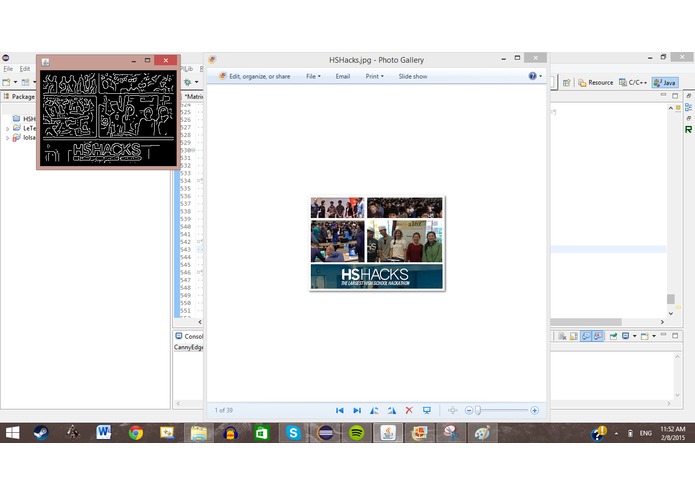This screenshot has width=695, height=494.
Task: Select the HSH project in Package Explorer
Action: point(24,119)
